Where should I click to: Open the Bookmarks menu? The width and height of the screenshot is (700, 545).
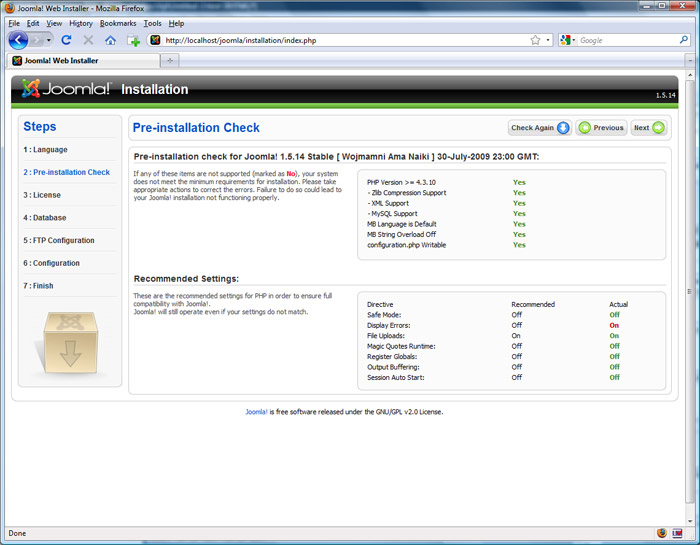tap(118, 23)
